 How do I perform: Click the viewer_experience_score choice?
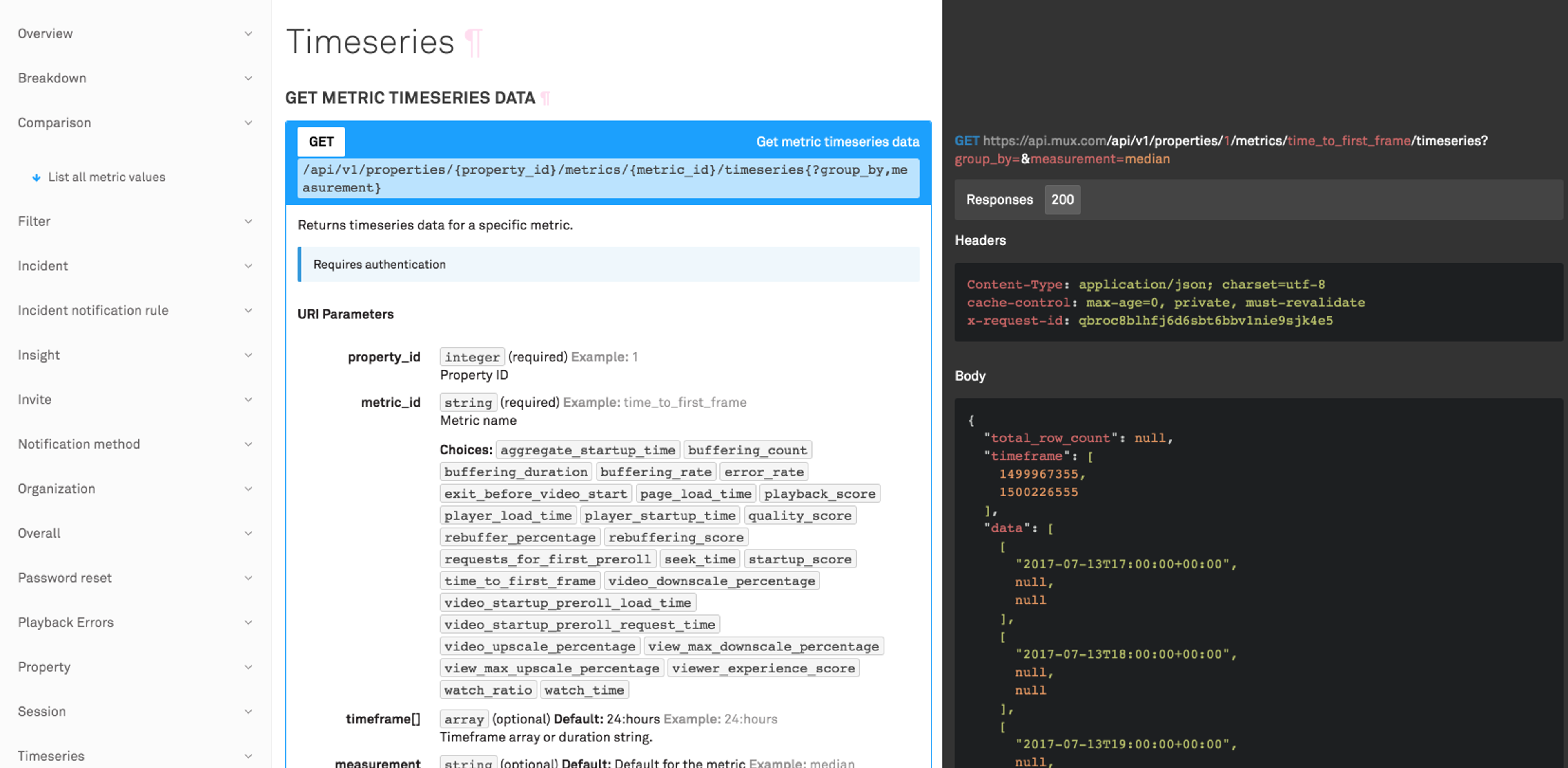[x=763, y=668]
